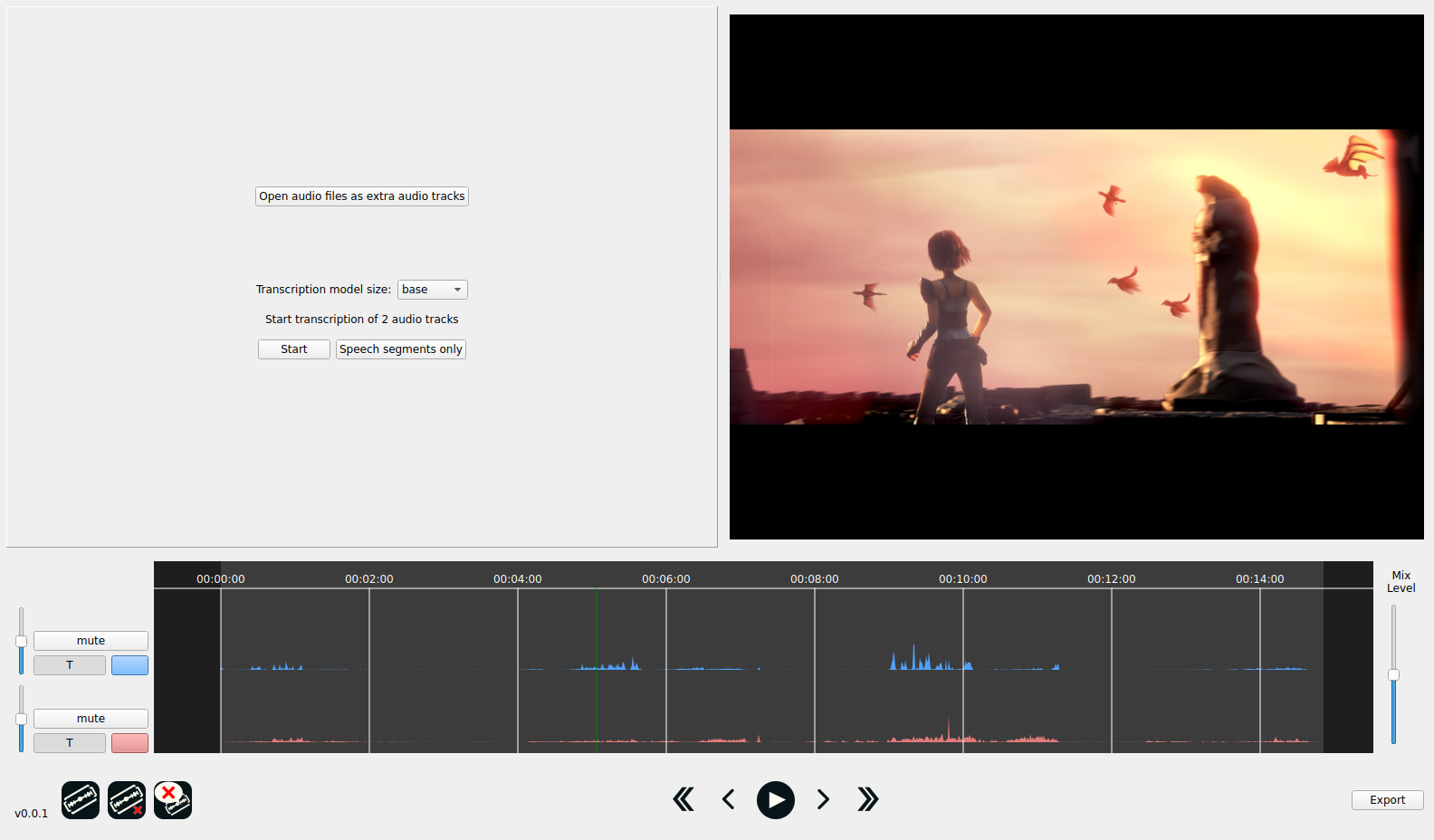
Task: Click Open audio files as extra audio tracks
Action: point(362,196)
